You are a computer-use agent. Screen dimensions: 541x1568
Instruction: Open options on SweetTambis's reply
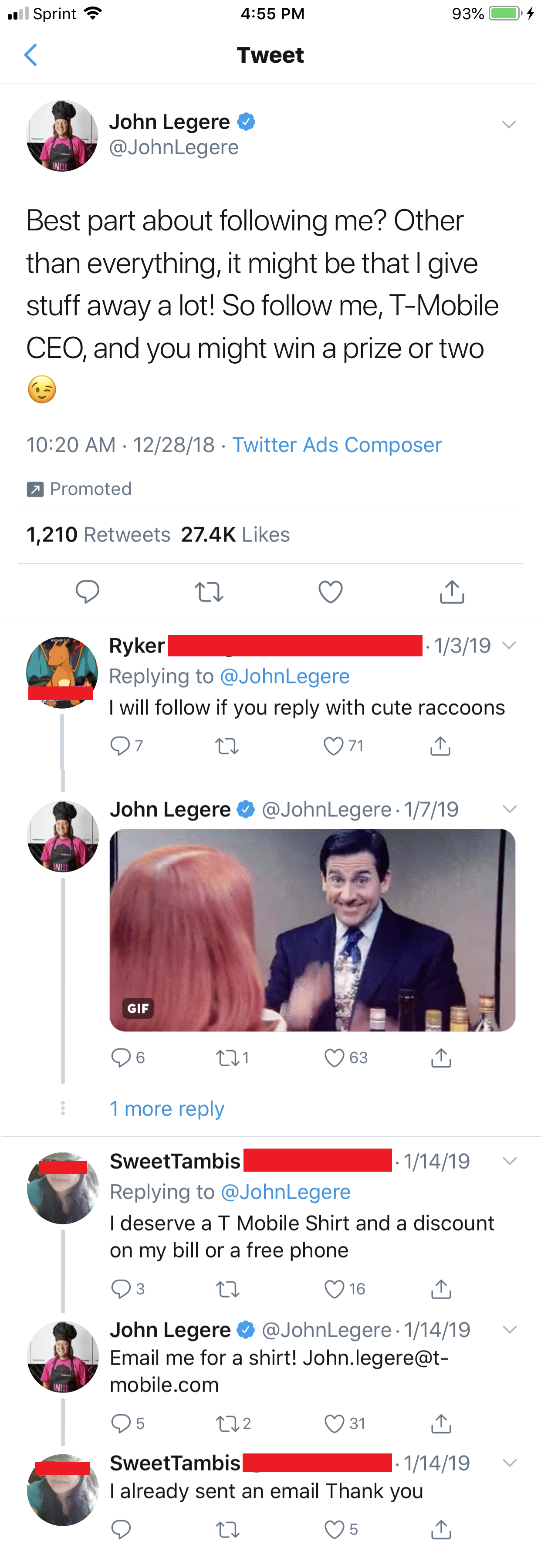pyautogui.click(x=509, y=1161)
